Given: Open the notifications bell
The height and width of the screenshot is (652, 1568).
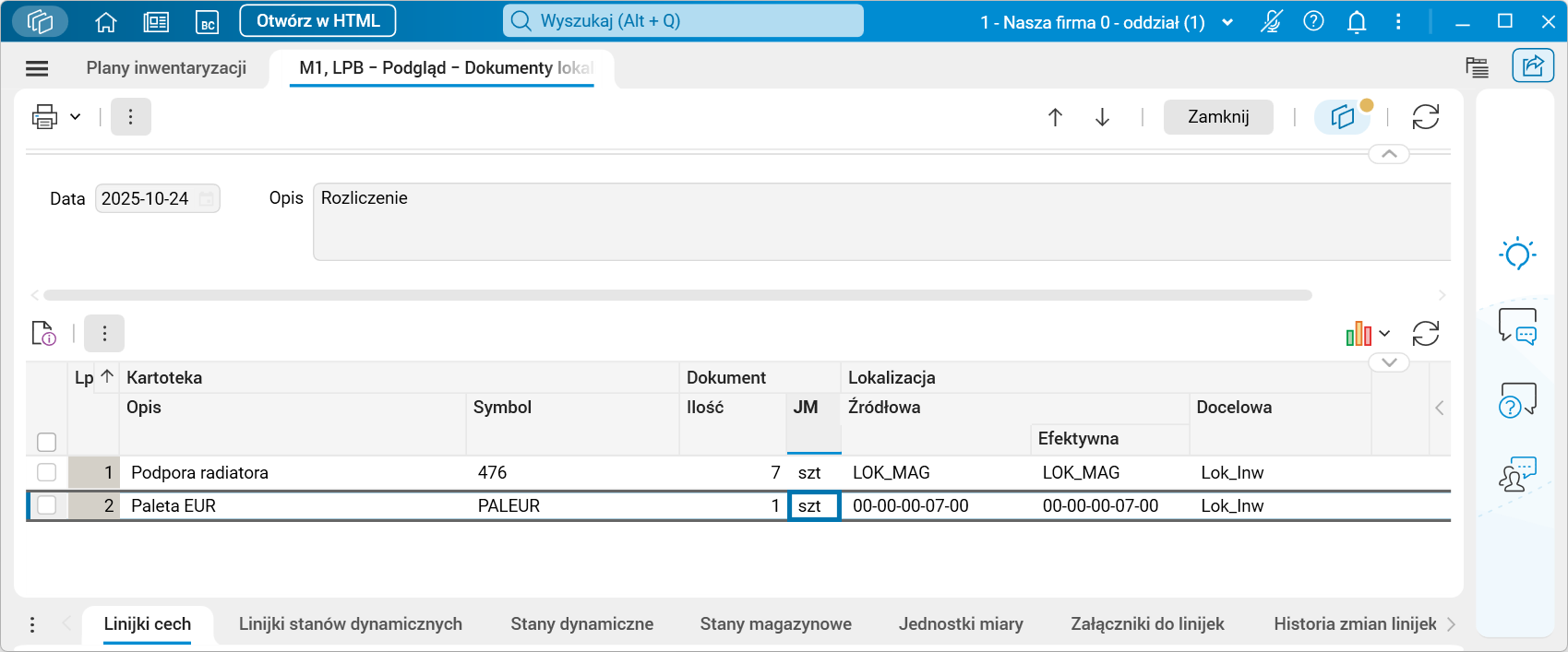Looking at the screenshot, I should (x=1357, y=22).
